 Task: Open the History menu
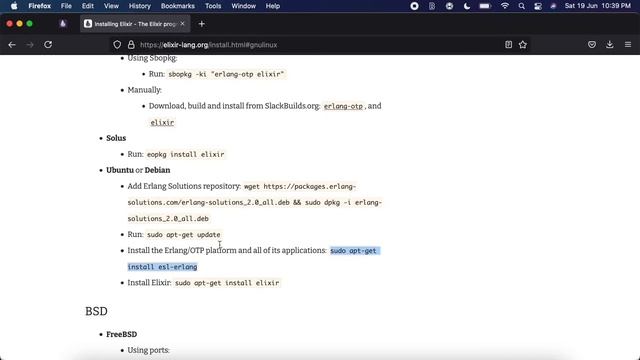tap(140, 6)
